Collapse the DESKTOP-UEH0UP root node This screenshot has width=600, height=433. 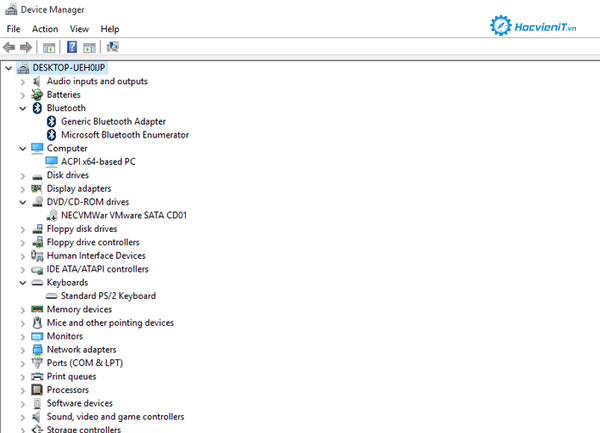8,68
